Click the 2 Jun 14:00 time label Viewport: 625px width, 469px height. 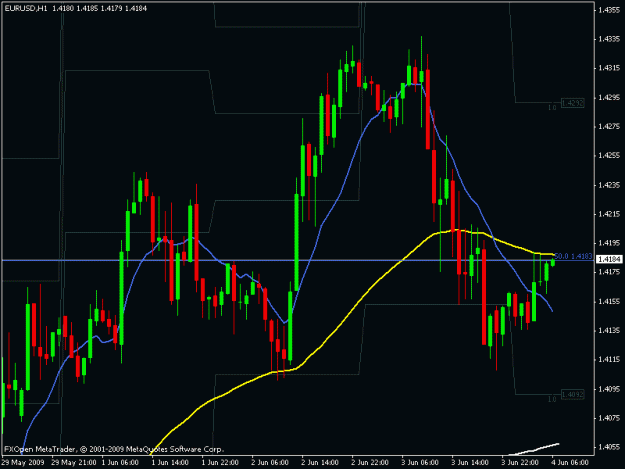coord(320,463)
